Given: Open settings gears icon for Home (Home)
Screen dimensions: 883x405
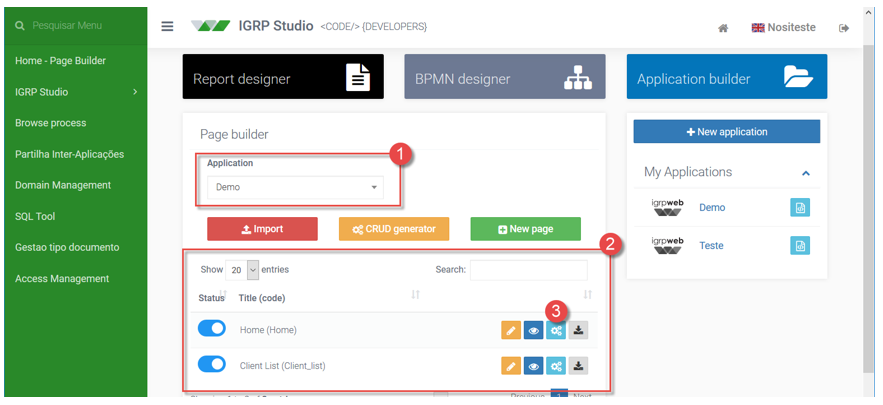Looking at the screenshot, I should click(556, 331).
